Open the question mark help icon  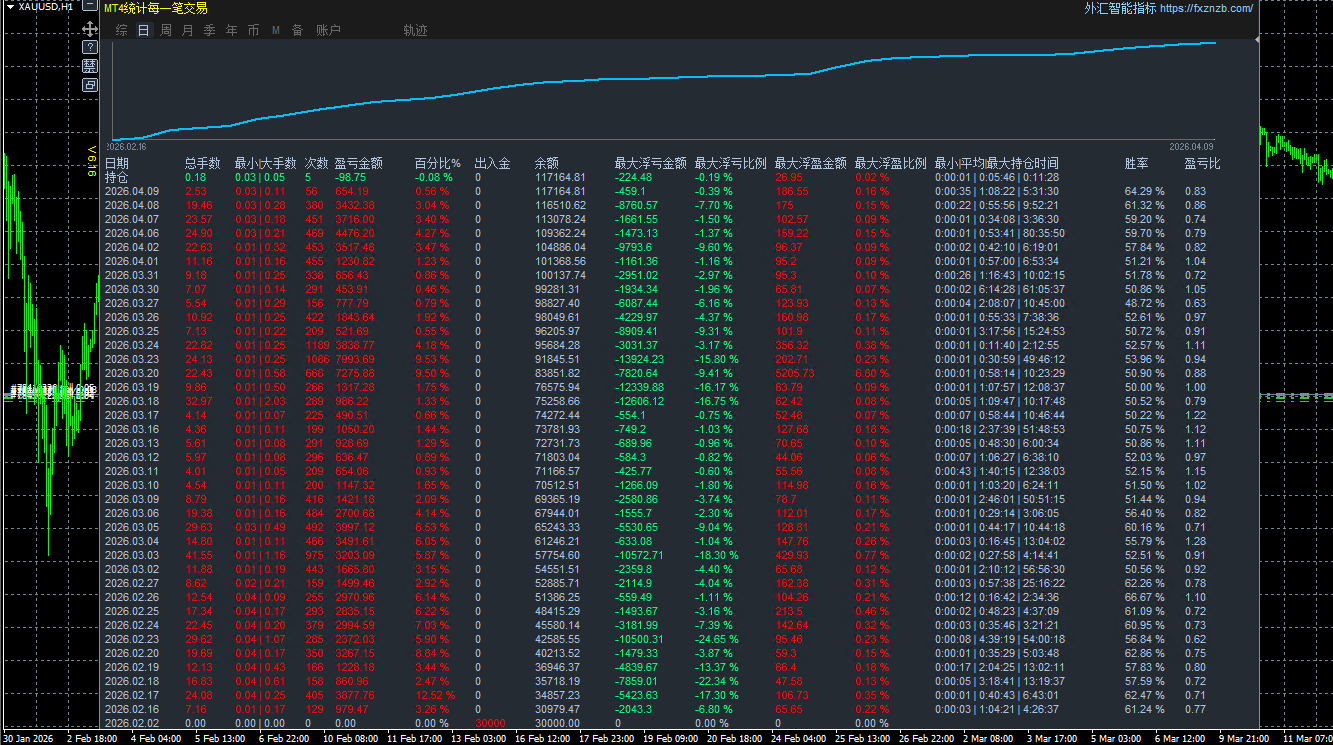coord(90,47)
